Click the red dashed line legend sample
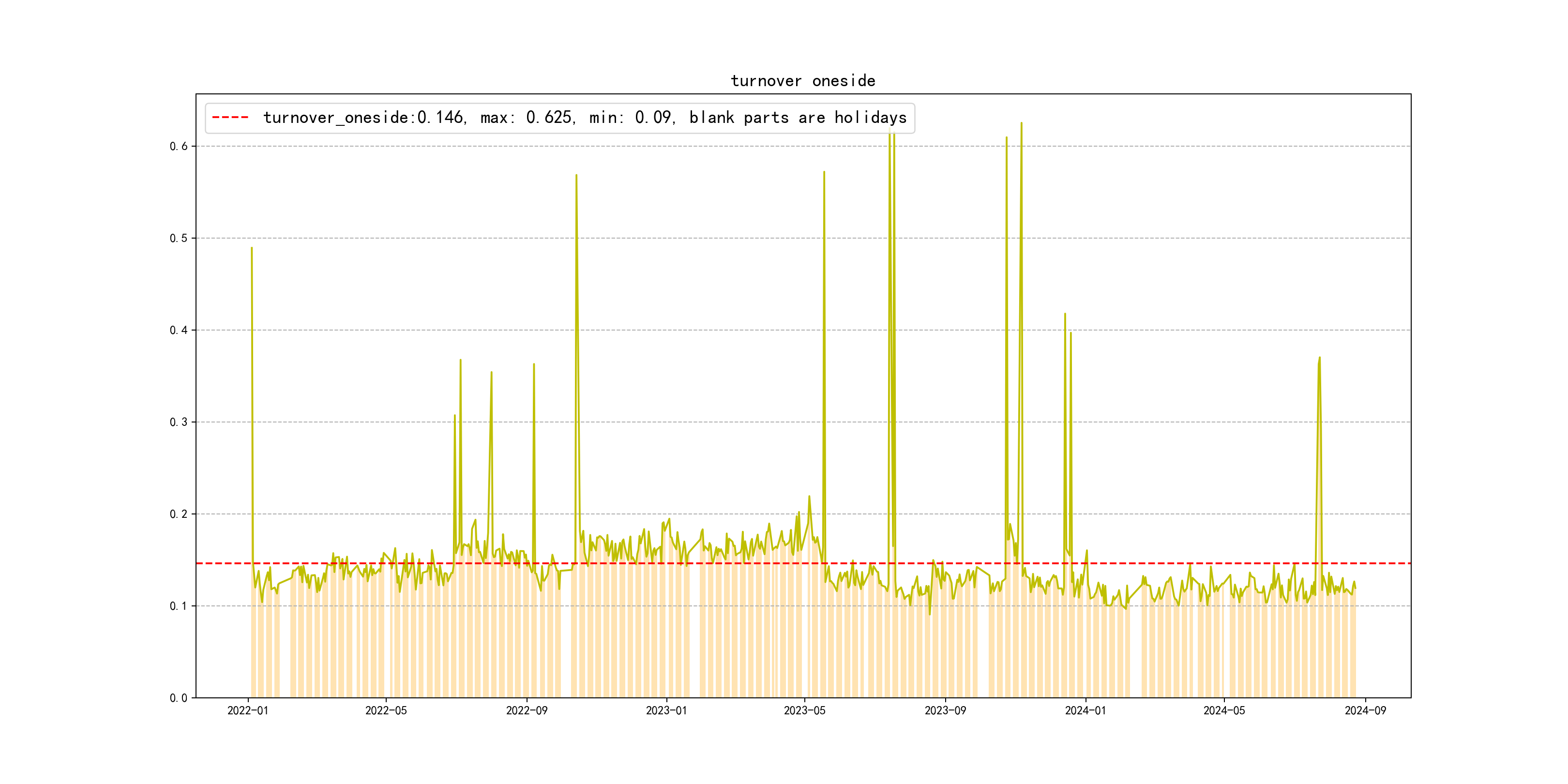Screen dimensions: 1568x784 click(x=230, y=118)
